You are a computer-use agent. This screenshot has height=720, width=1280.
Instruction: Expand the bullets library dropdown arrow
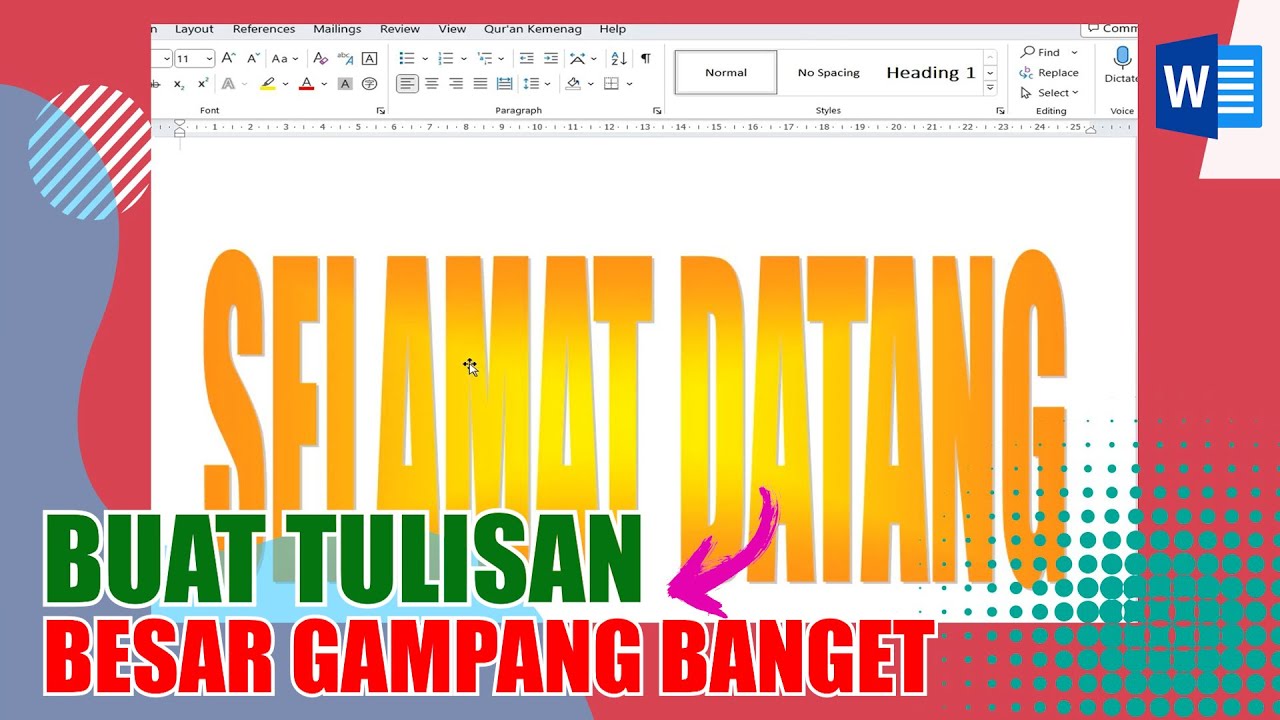(425, 58)
